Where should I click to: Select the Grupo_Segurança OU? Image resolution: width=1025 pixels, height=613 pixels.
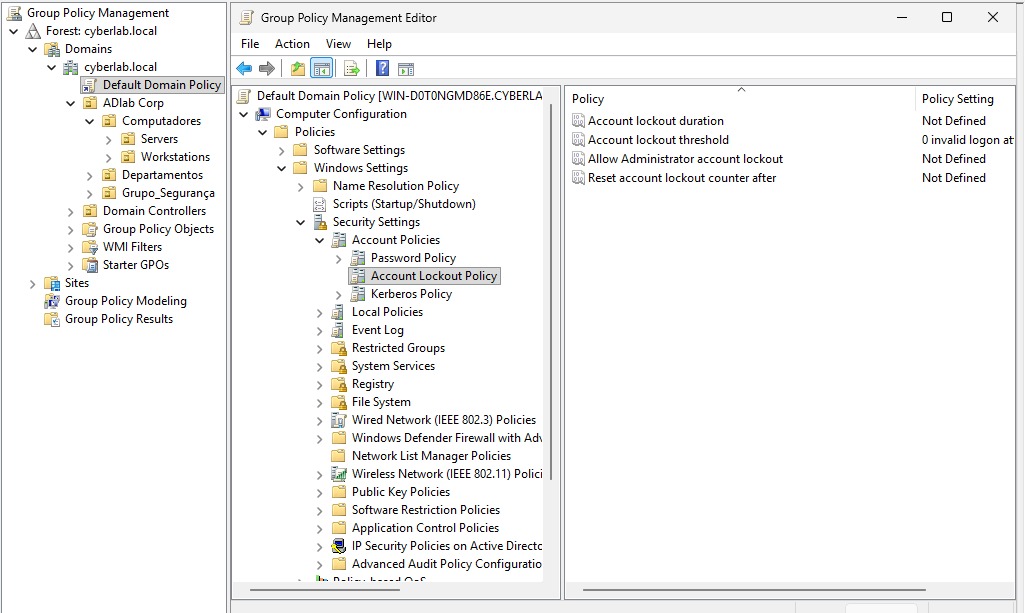click(168, 193)
